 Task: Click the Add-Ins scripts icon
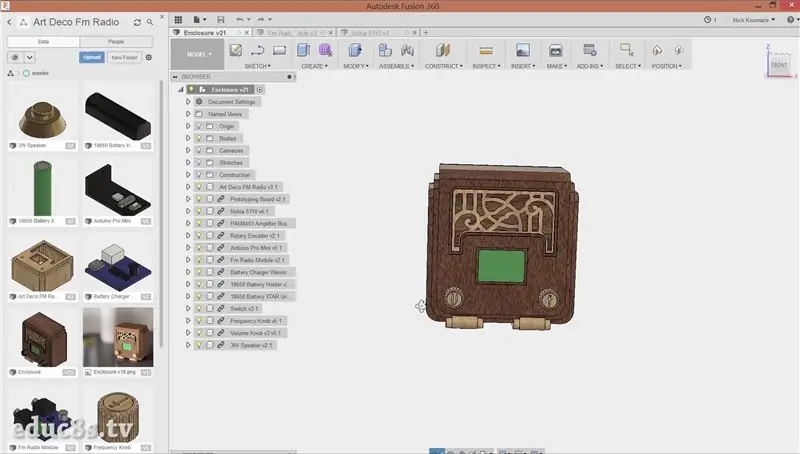(590, 50)
